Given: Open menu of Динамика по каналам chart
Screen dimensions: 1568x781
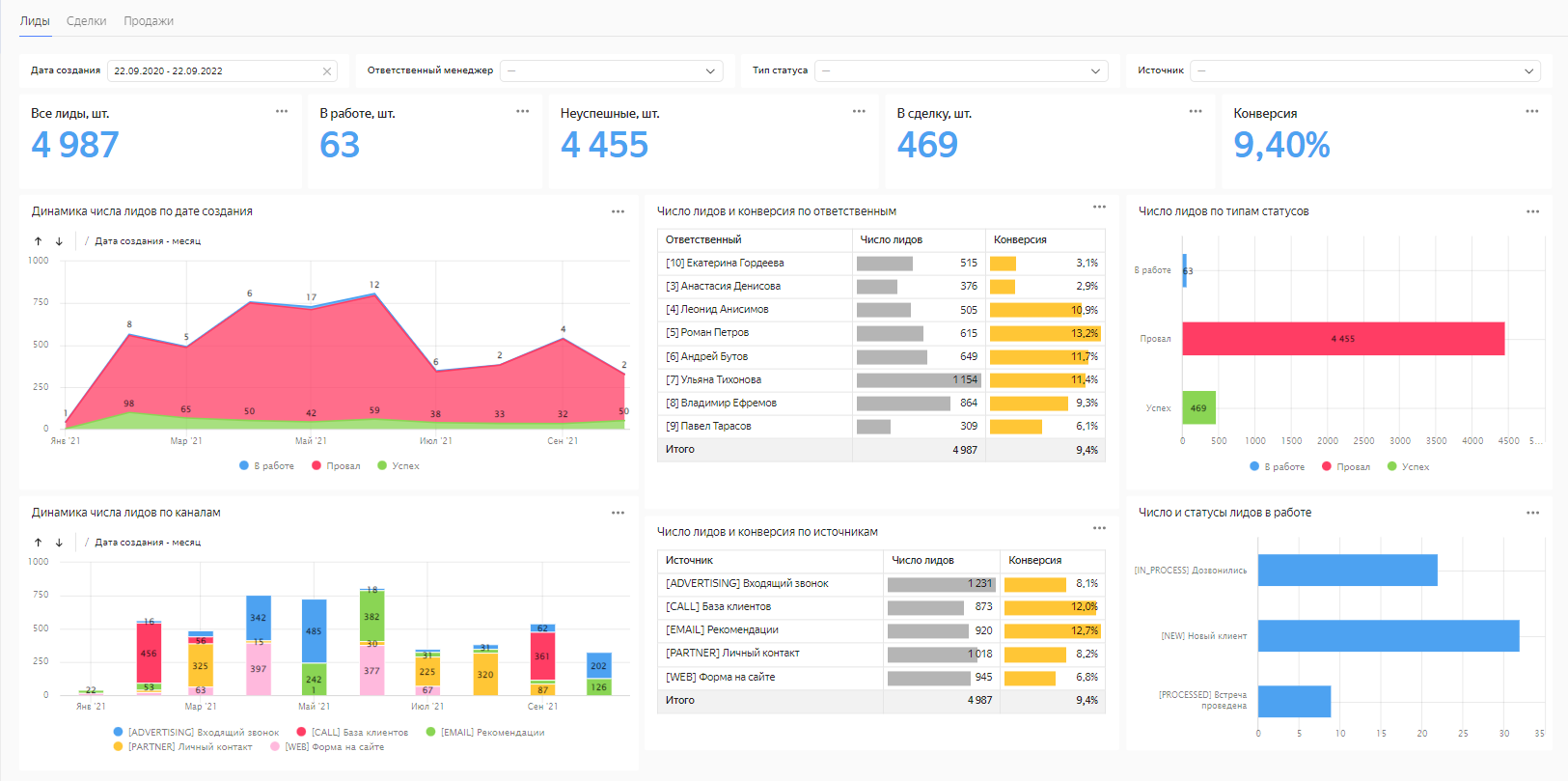Looking at the screenshot, I should tap(618, 513).
